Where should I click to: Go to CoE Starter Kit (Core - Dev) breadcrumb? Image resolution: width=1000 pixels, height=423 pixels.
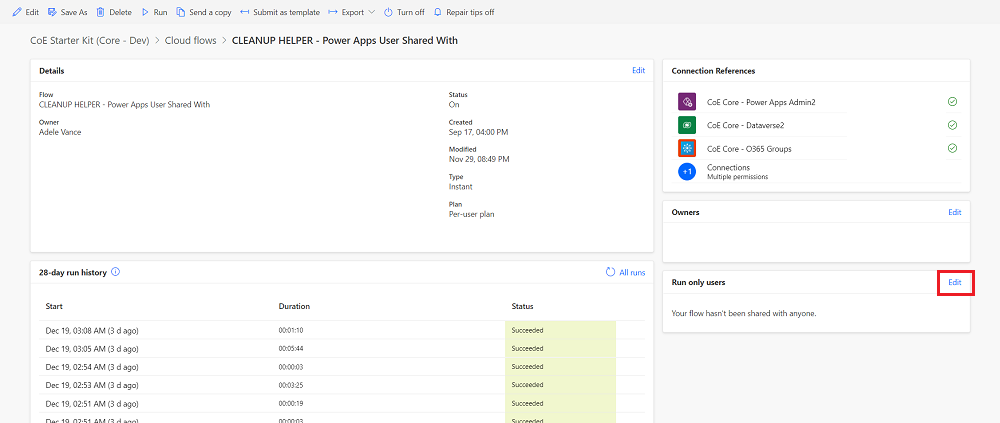(89, 41)
